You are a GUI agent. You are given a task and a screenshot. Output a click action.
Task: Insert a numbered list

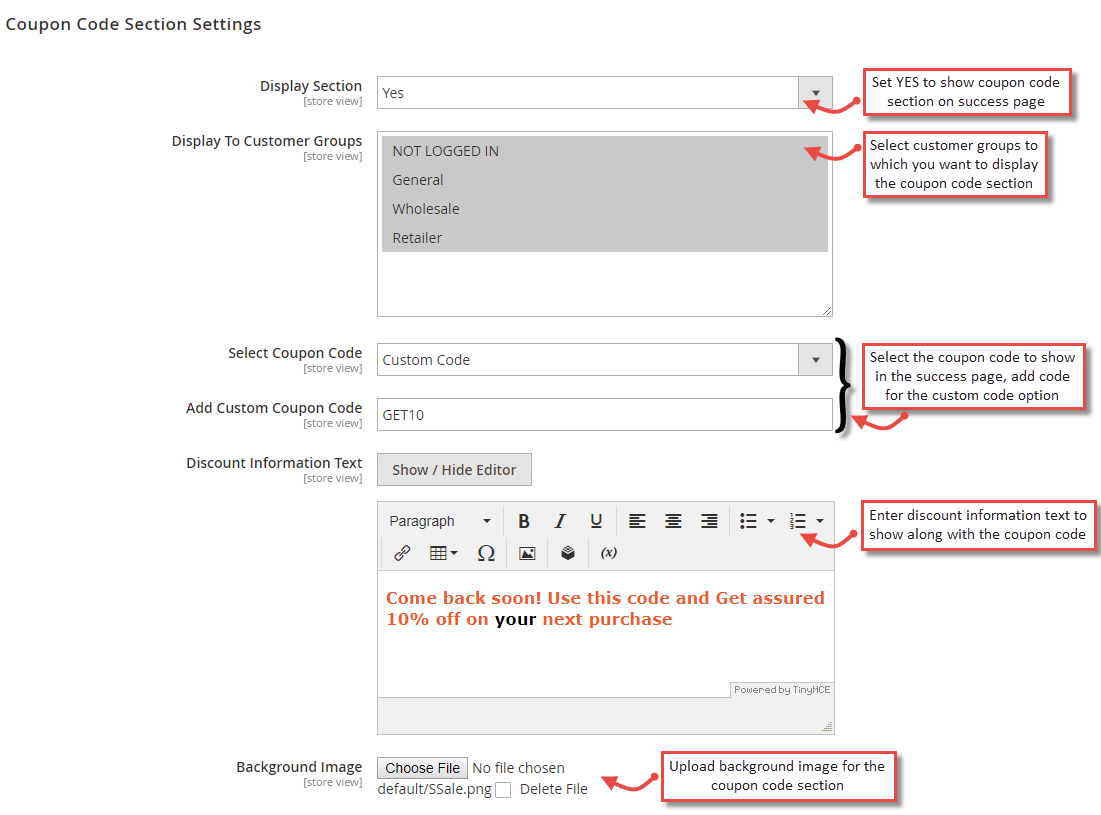(x=798, y=521)
